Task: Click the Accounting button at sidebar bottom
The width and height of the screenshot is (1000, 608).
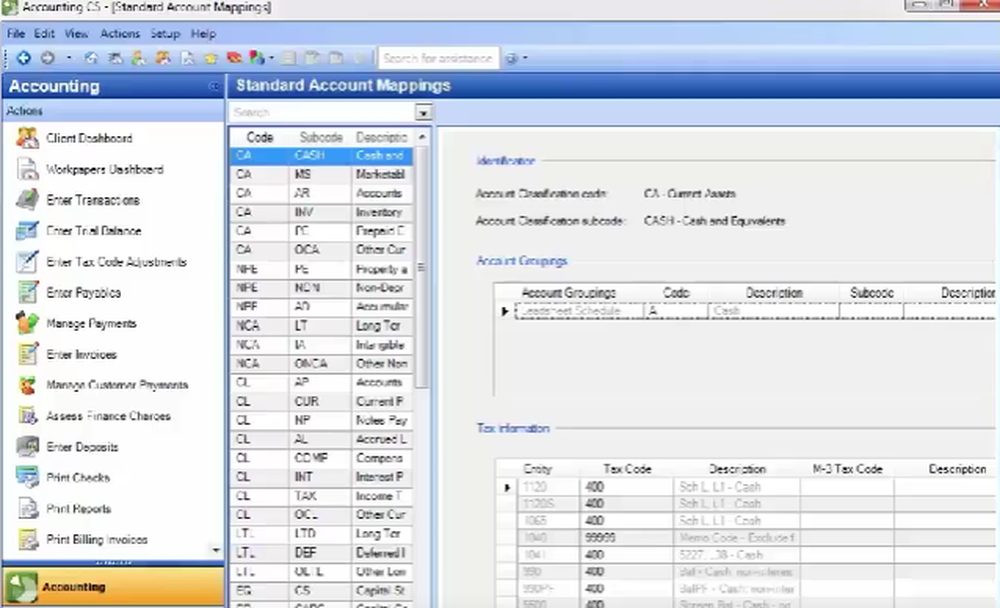Action: 114,587
